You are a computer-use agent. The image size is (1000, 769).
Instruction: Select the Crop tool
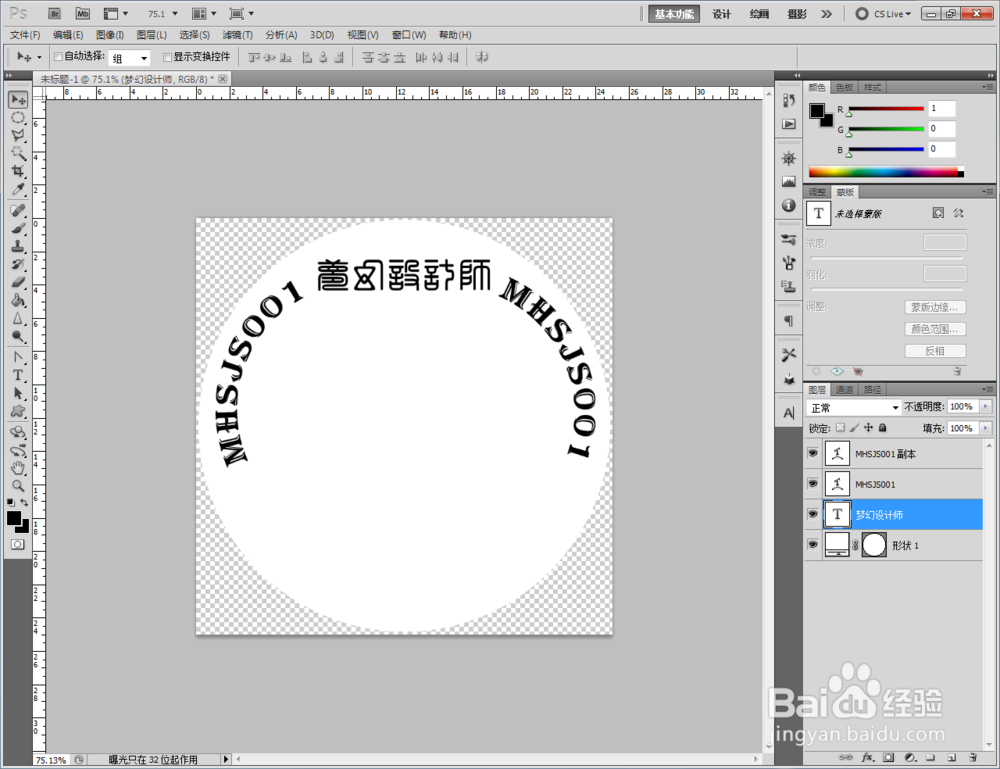18,171
